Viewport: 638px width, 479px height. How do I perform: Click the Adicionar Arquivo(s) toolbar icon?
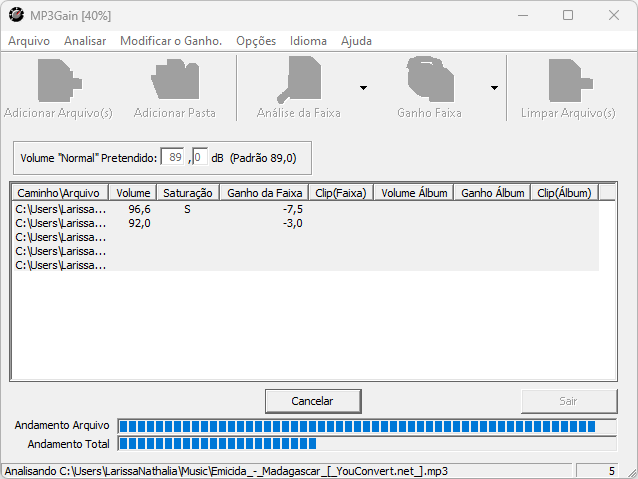click(59, 80)
